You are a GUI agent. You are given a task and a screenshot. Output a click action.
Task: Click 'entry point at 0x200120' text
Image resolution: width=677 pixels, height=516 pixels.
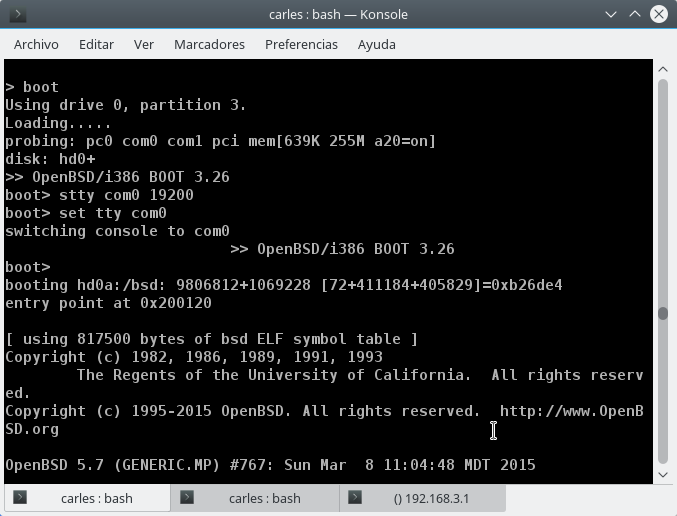[108, 303]
